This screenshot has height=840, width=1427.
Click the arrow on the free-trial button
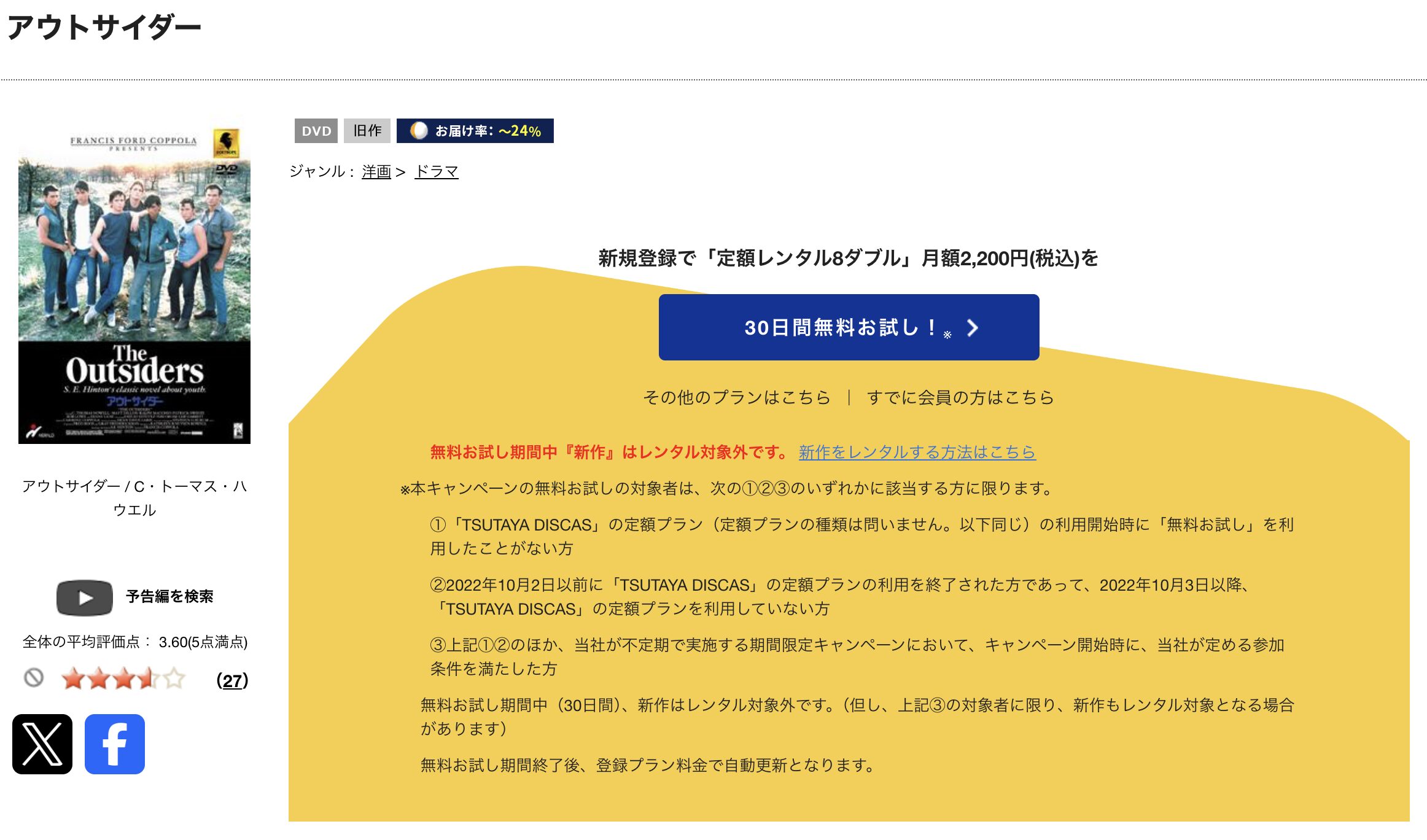972,328
